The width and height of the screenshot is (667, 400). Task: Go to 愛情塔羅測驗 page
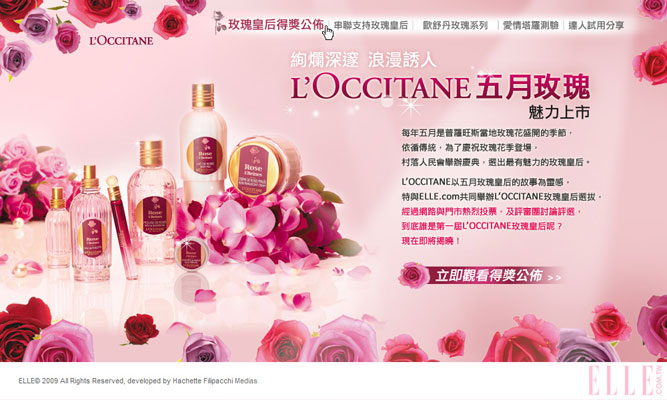click(530, 26)
